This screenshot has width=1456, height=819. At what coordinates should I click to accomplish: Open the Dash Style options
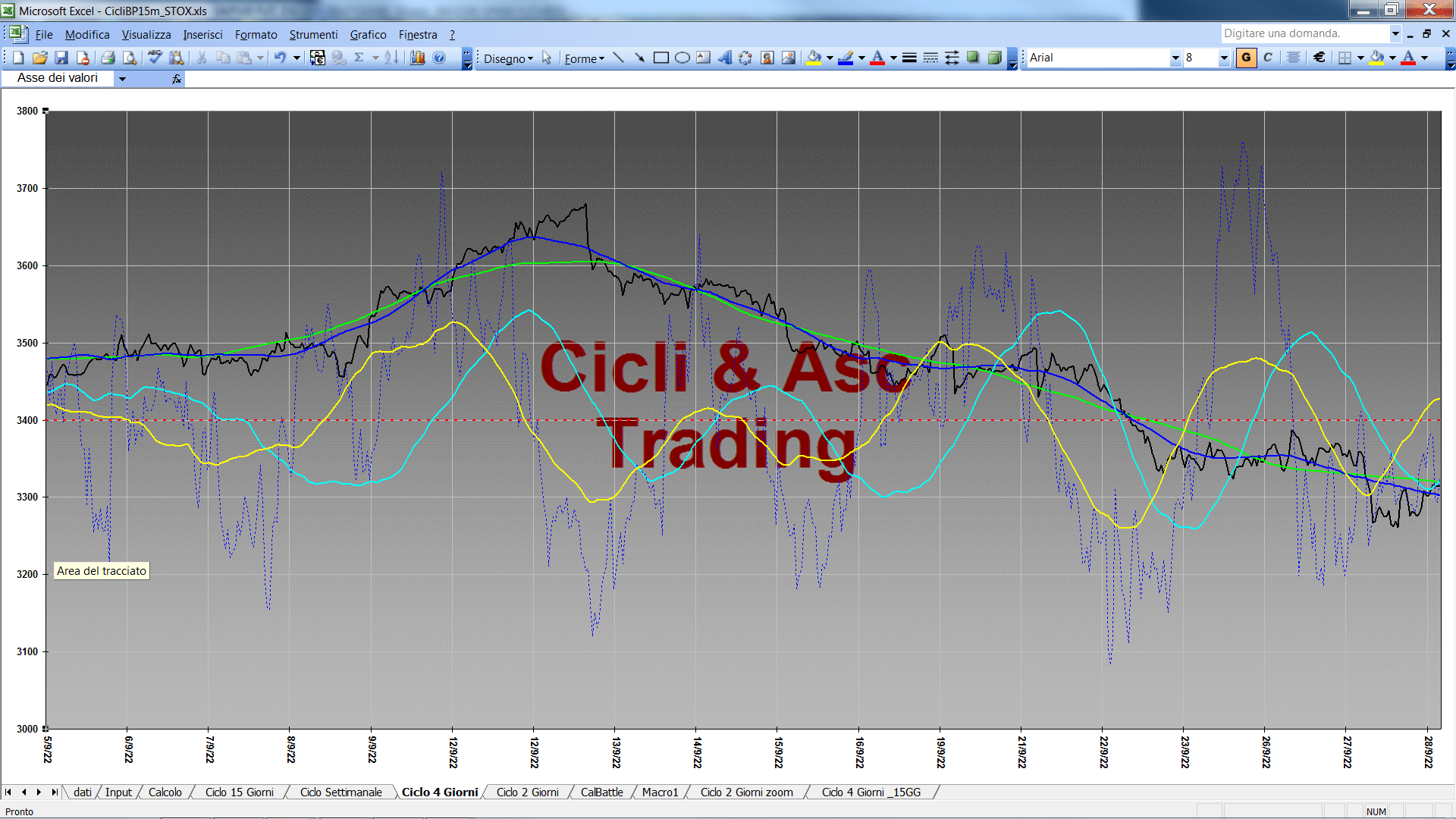point(930,58)
